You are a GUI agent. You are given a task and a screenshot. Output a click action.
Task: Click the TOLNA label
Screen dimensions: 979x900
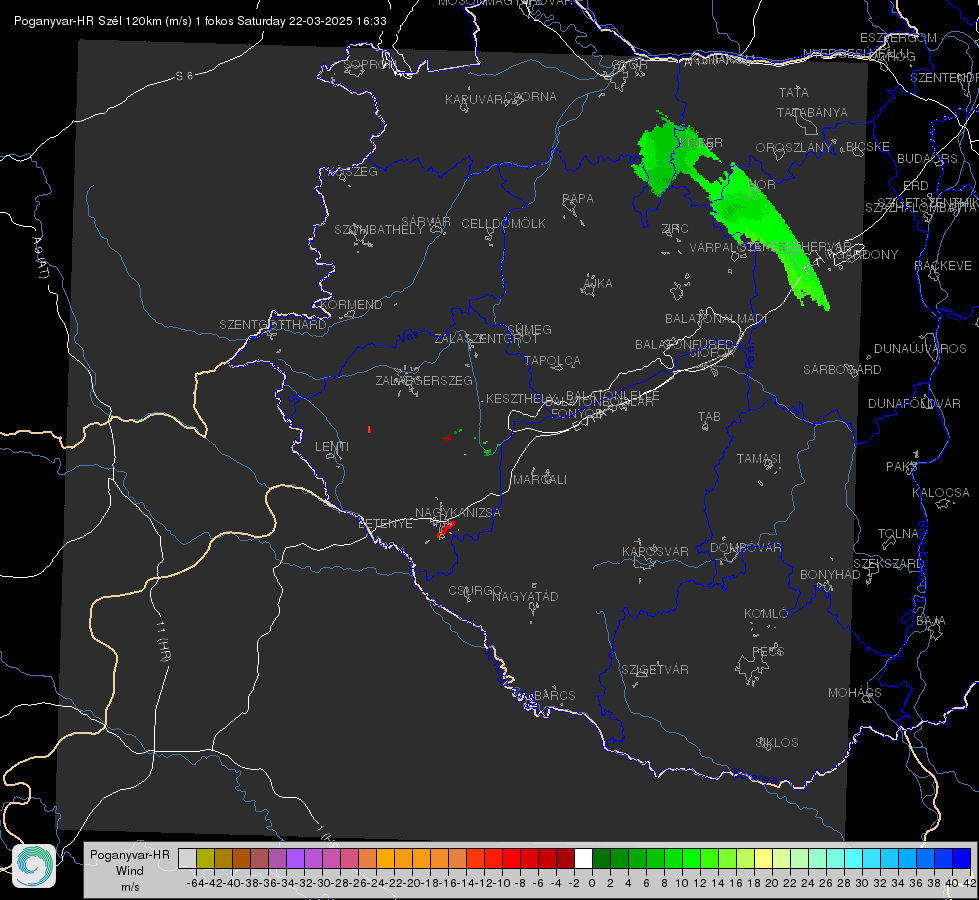tap(898, 534)
